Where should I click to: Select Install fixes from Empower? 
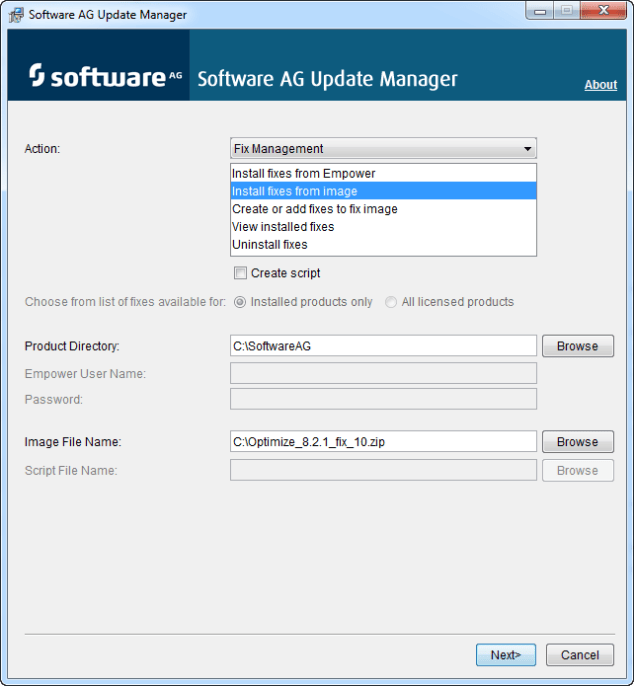[x=383, y=174]
